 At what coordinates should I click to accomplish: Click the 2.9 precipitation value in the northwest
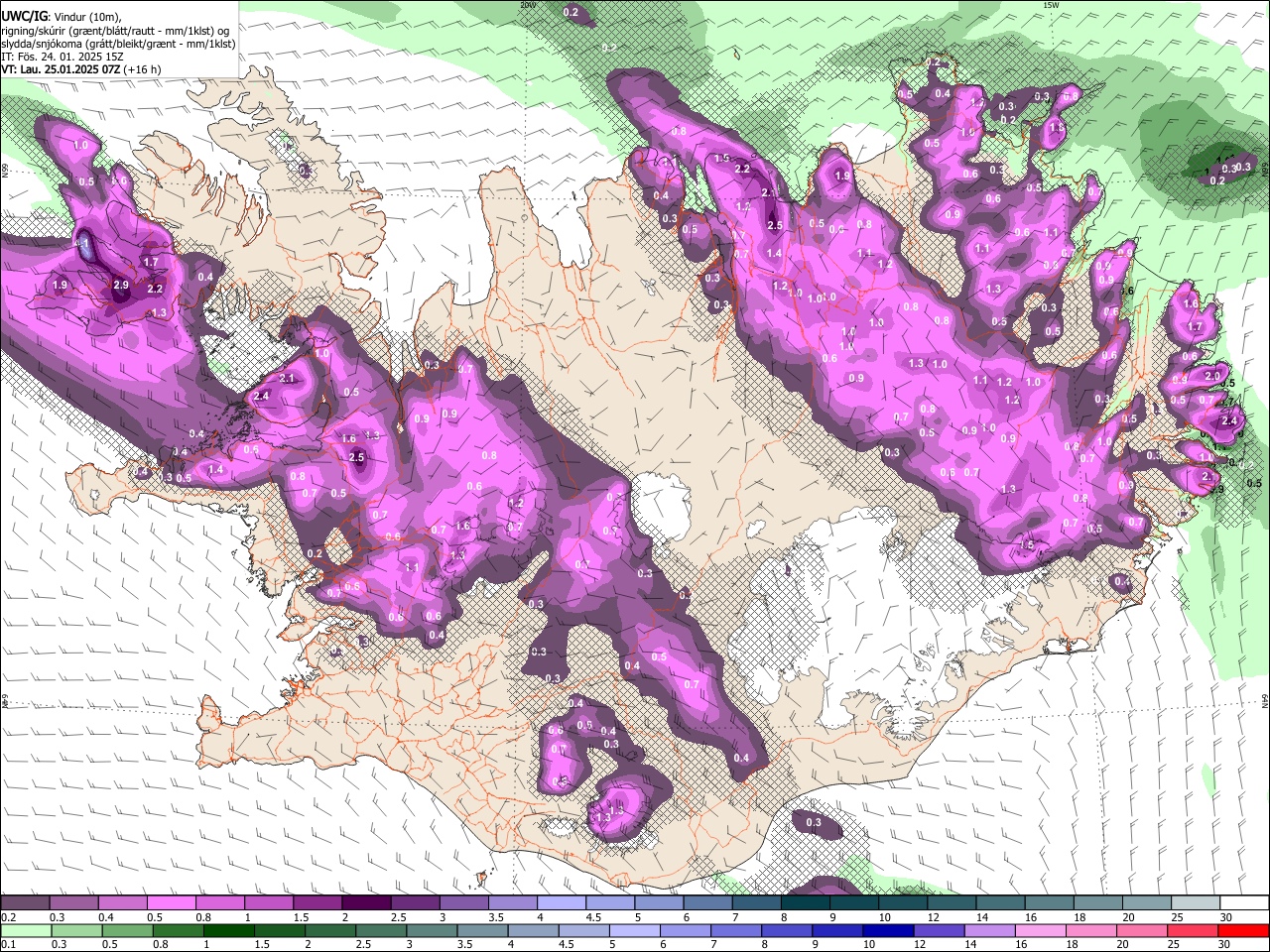coord(121,285)
